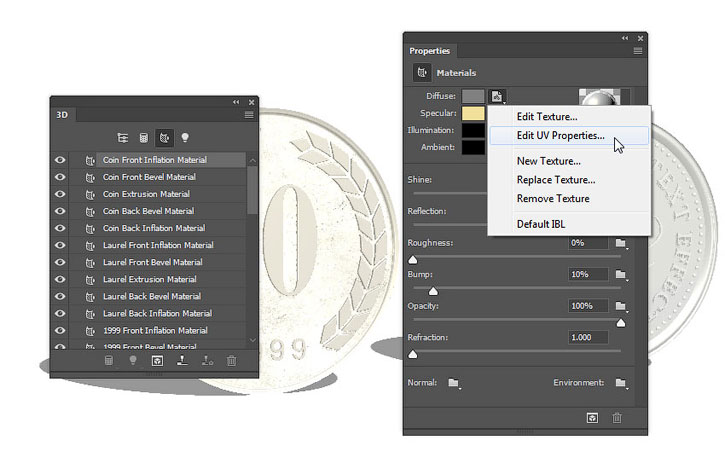Hide the Laurel Front Bevel Material
Viewport: 725px width, 469px height.
click(60, 262)
